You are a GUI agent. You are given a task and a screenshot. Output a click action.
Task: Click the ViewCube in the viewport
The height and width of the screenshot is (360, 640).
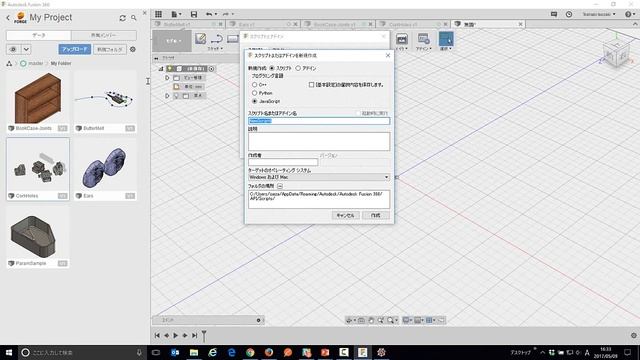tap(616, 54)
